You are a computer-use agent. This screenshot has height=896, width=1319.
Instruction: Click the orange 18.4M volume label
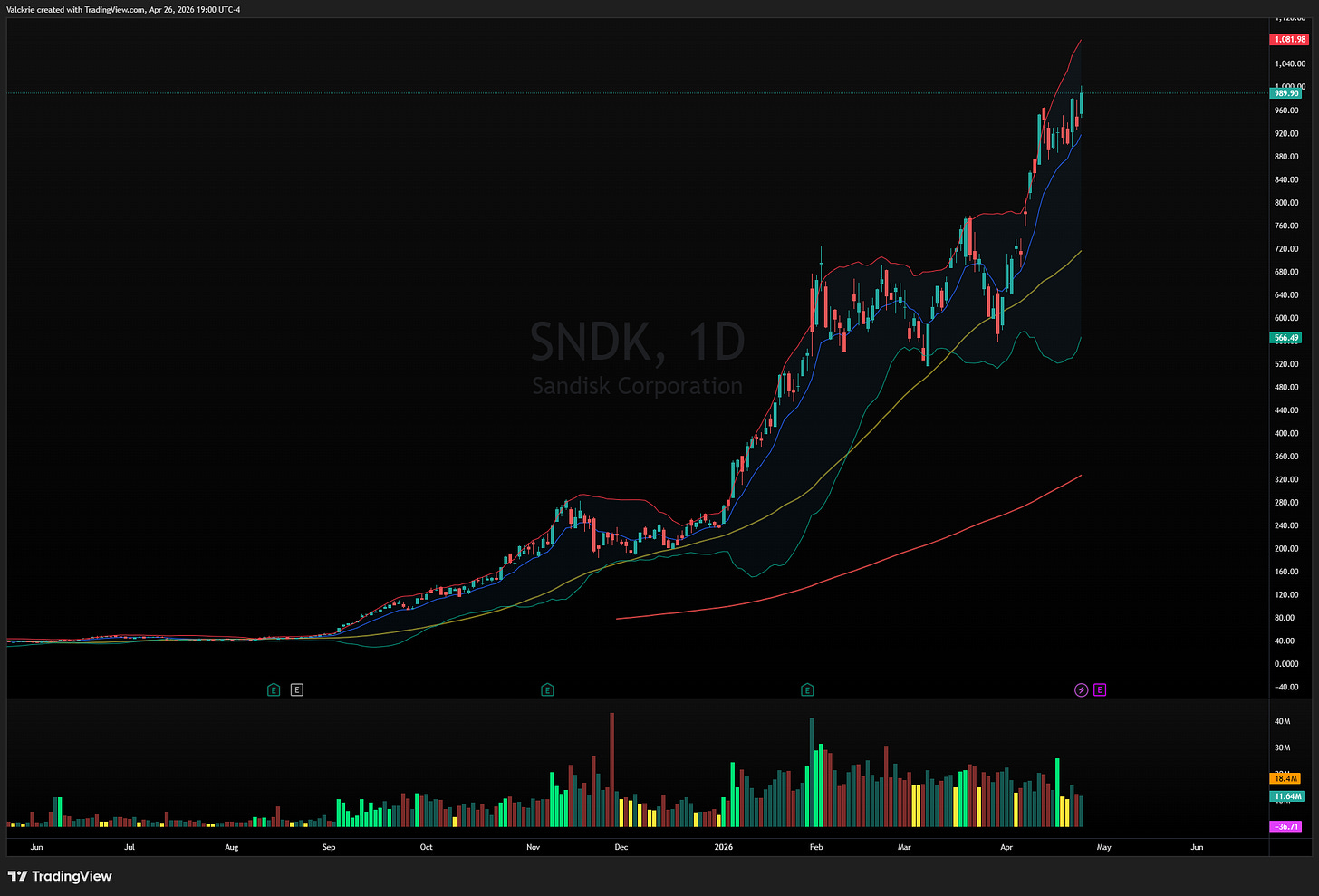point(1285,778)
